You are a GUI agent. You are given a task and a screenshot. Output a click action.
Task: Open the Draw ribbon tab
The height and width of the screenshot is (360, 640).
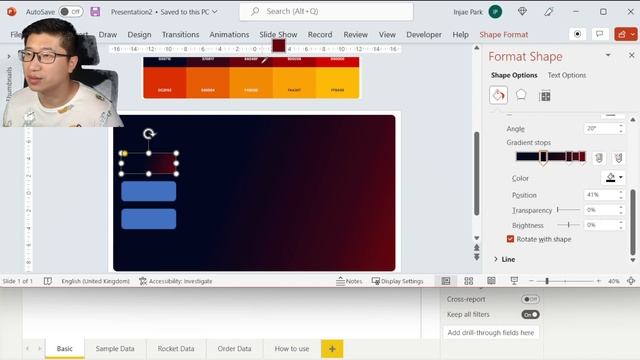coord(108,35)
